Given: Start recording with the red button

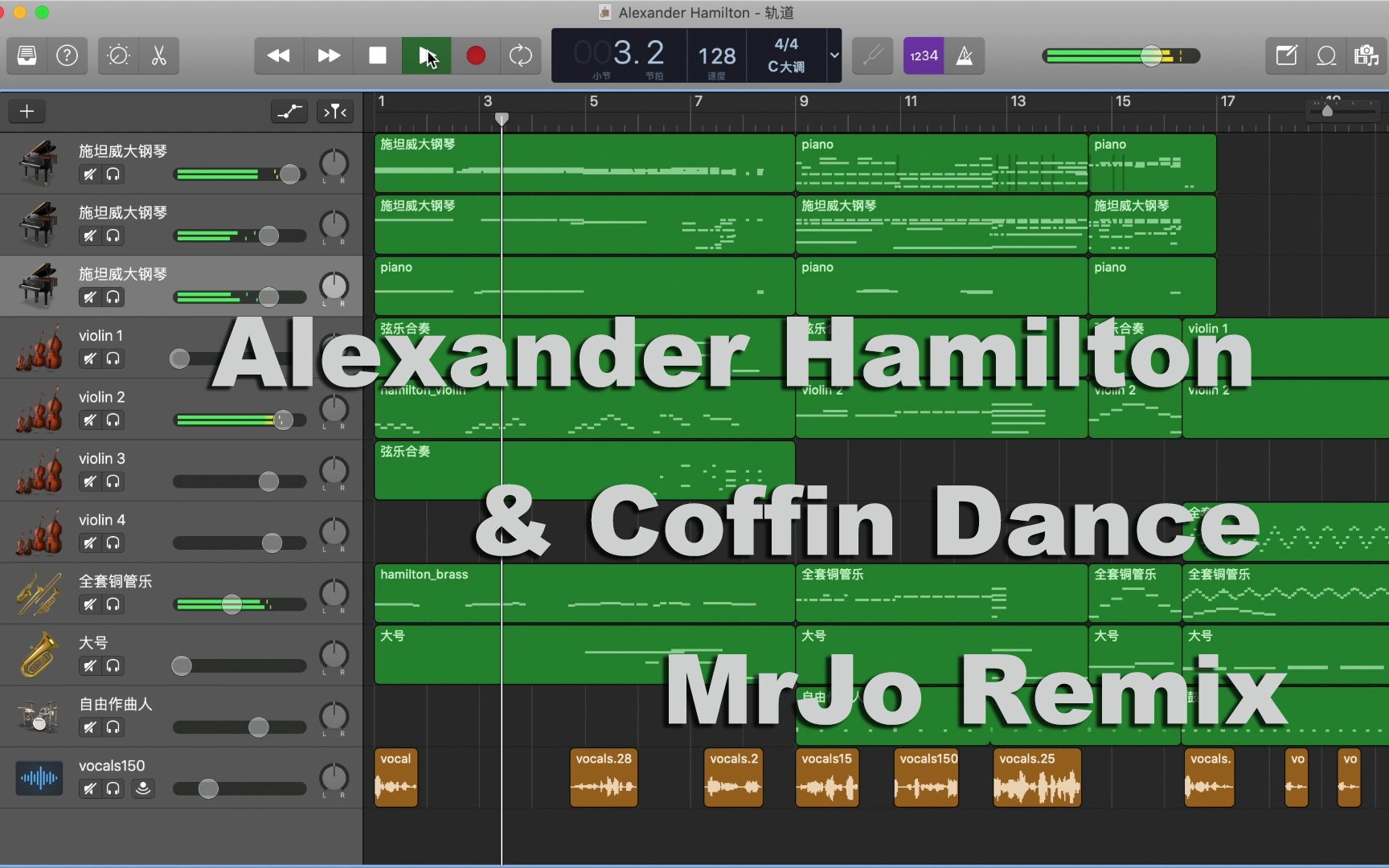Looking at the screenshot, I should coord(476,55).
